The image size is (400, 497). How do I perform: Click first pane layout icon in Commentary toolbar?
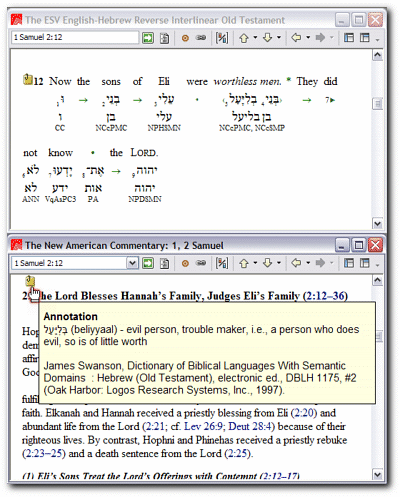pos(349,263)
